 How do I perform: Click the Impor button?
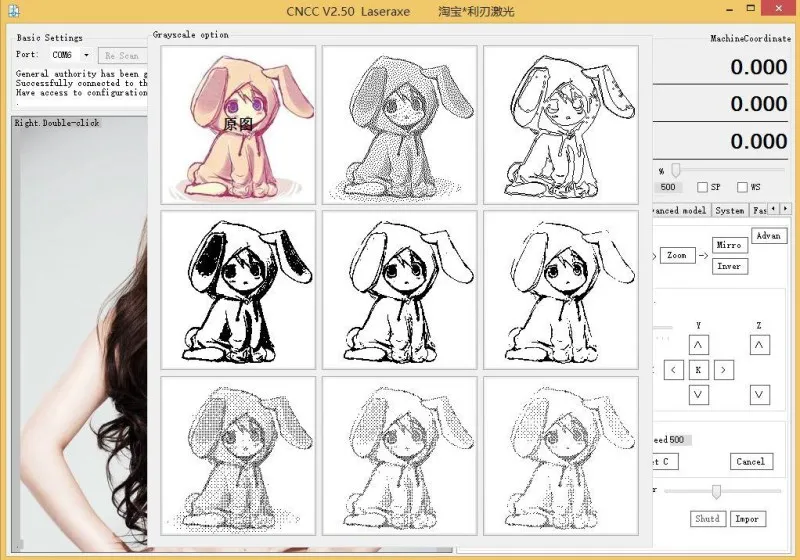(747, 519)
